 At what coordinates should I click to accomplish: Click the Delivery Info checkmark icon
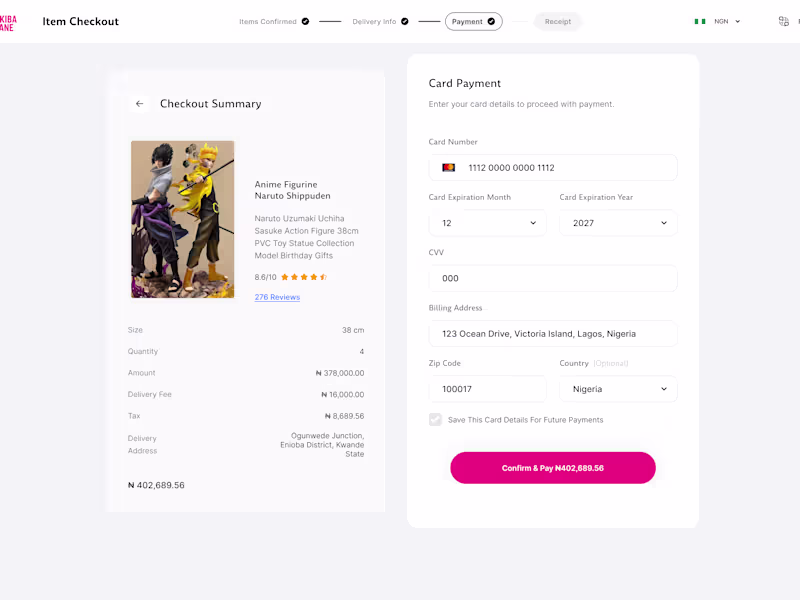(405, 21)
